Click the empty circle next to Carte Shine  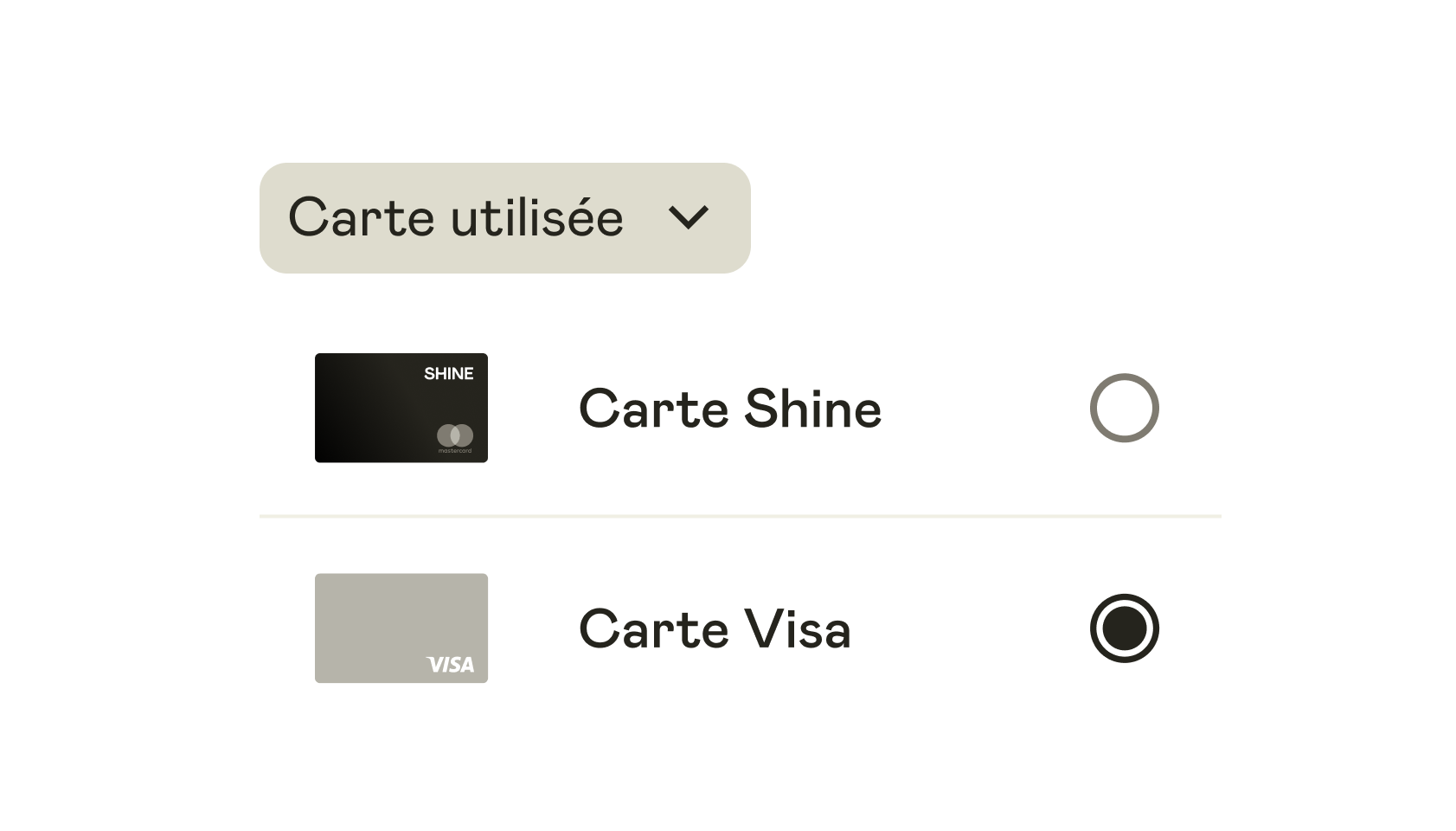(1124, 408)
